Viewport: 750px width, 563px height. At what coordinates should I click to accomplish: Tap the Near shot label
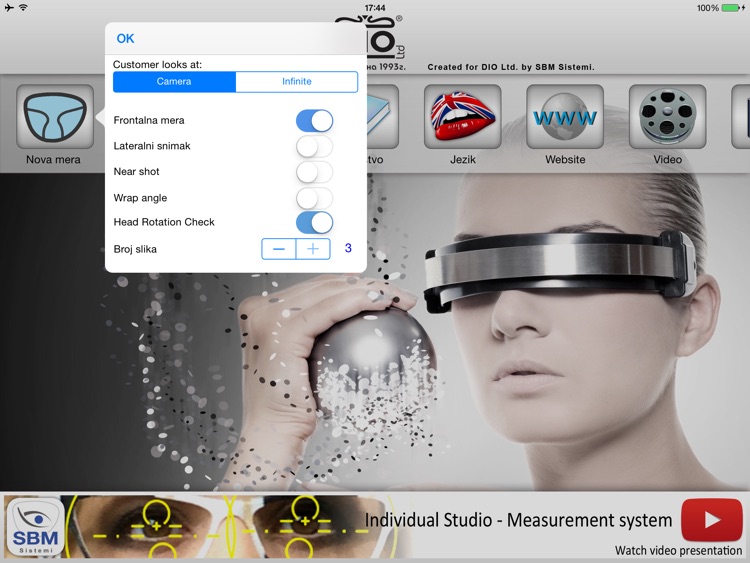coord(136,172)
